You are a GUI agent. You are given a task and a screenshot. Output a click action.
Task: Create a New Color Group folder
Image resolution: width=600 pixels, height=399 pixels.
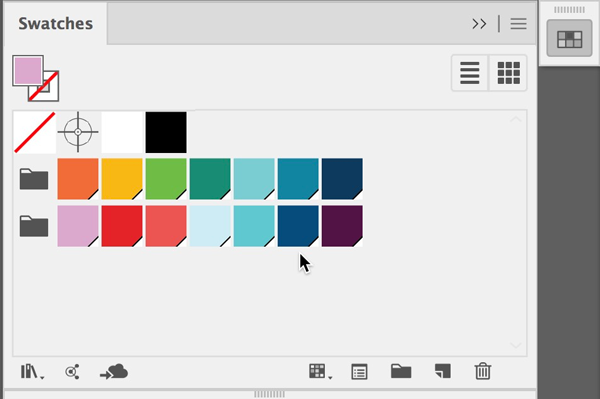tap(401, 371)
